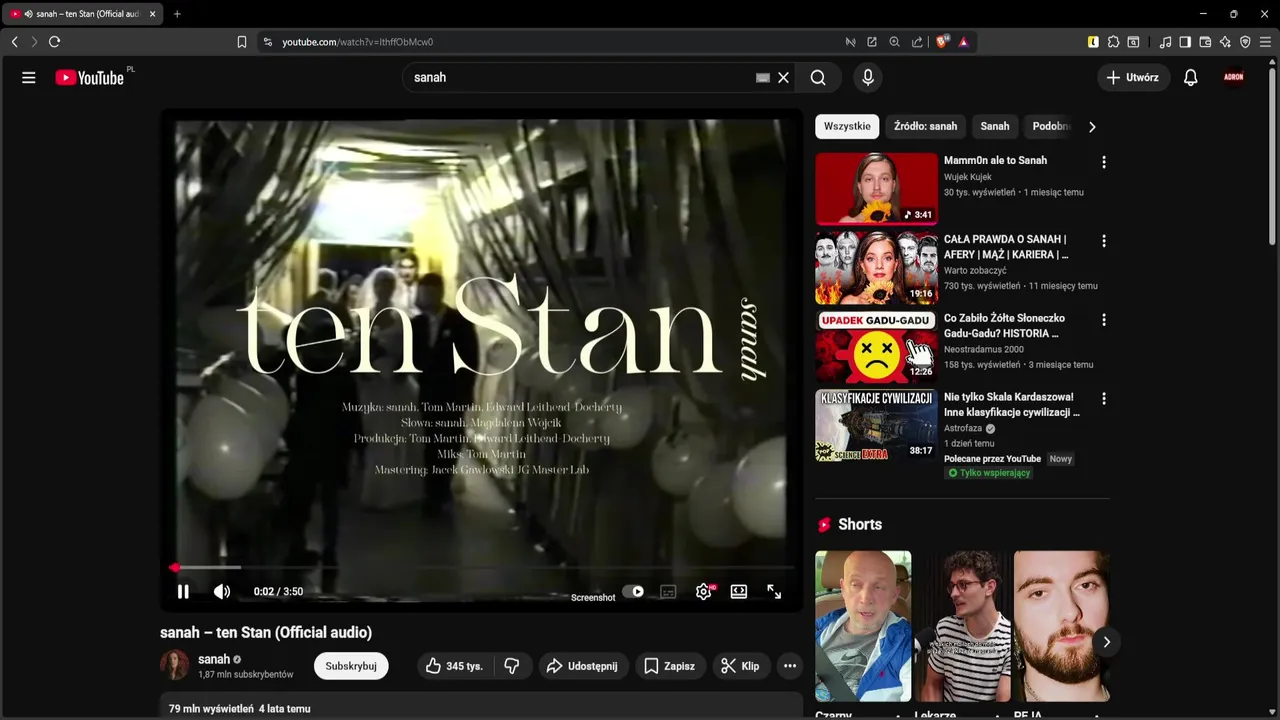Toggle the browser sidebar panel
Image resolution: width=1280 pixels, height=720 pixels.
pyautogui.click(x=1185, y=42)
